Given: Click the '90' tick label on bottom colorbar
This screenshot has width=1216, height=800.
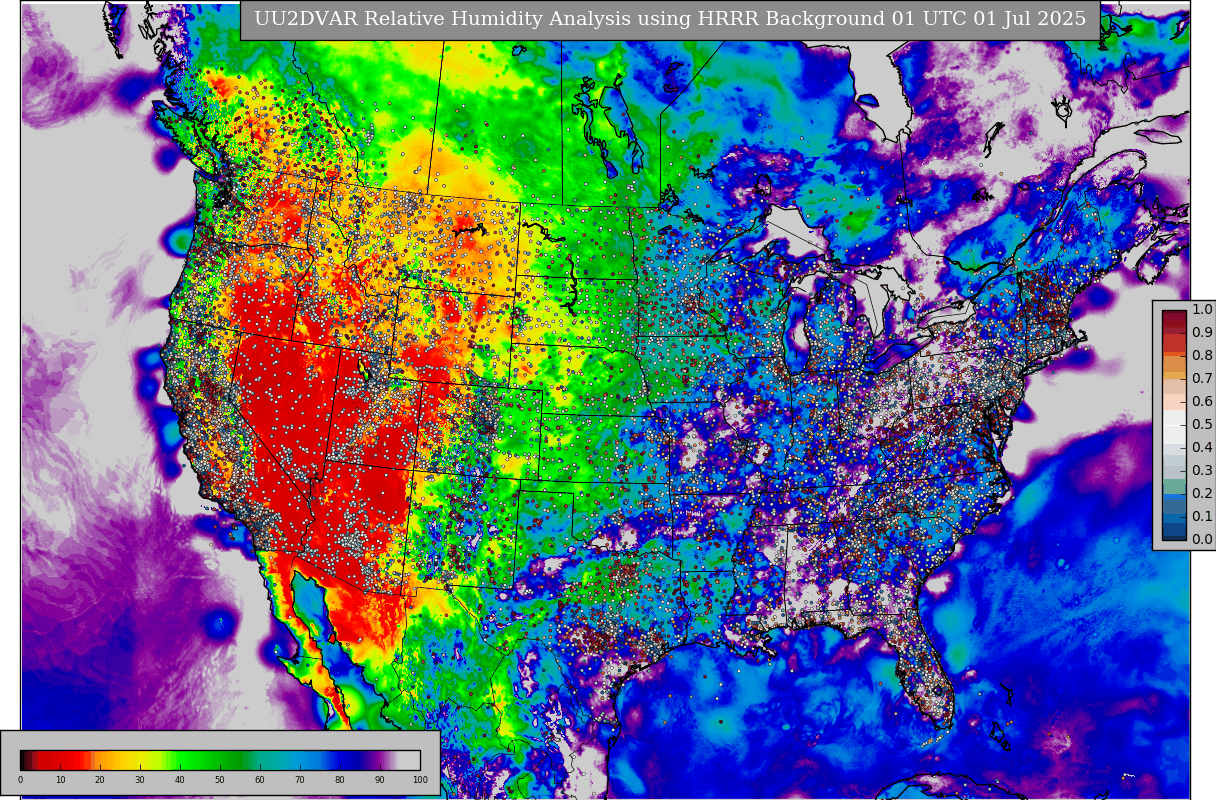Looking at the screenshot, I should click(x=380, y=779).
